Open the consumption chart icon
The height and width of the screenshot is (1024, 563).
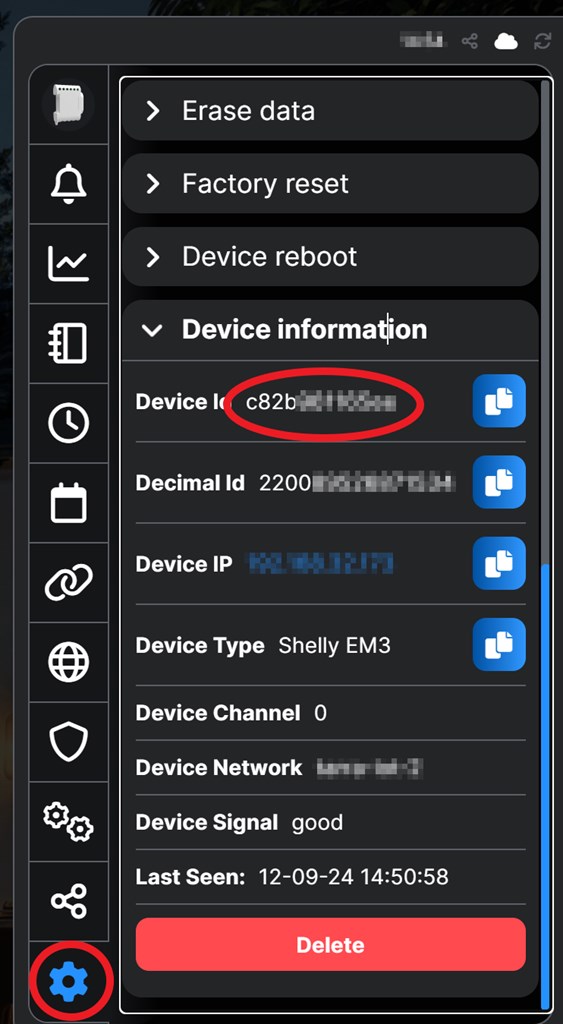69,263
